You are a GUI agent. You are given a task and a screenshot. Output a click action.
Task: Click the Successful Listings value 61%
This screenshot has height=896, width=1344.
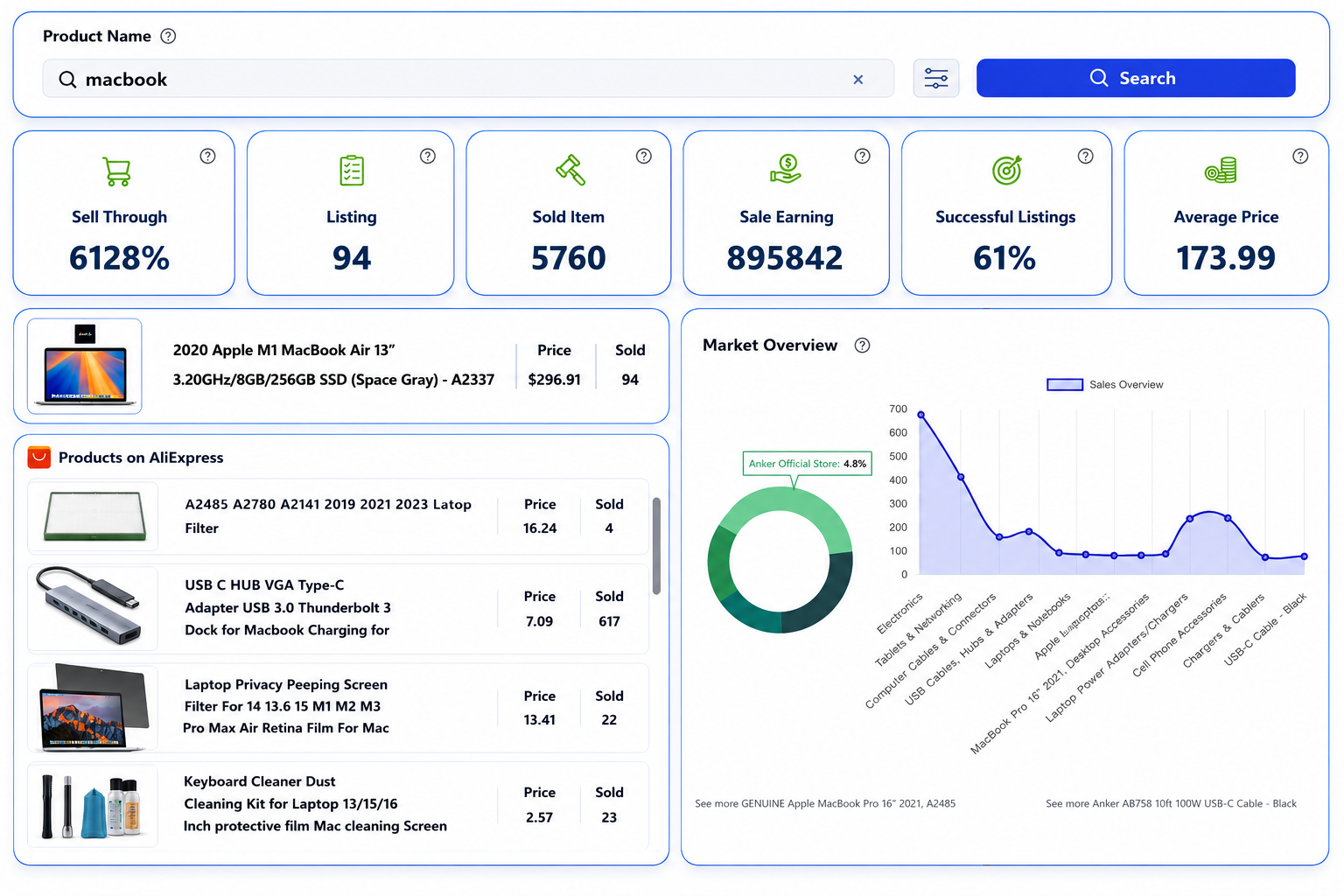(1004, 258)
